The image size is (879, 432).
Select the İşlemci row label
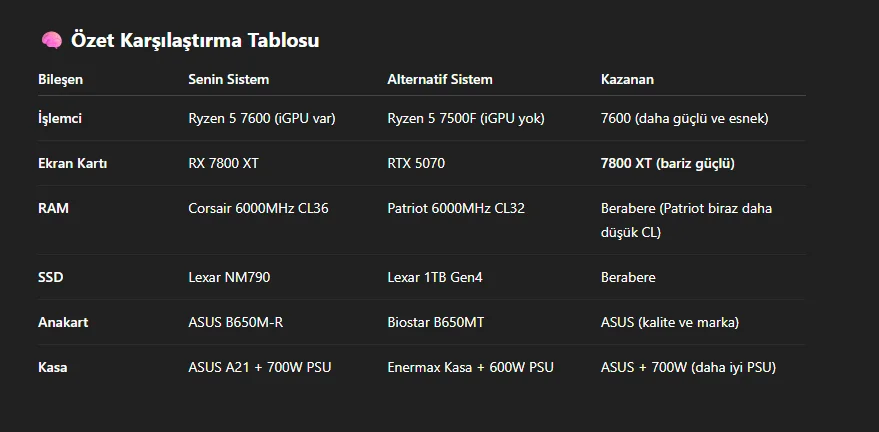point(59,118)
